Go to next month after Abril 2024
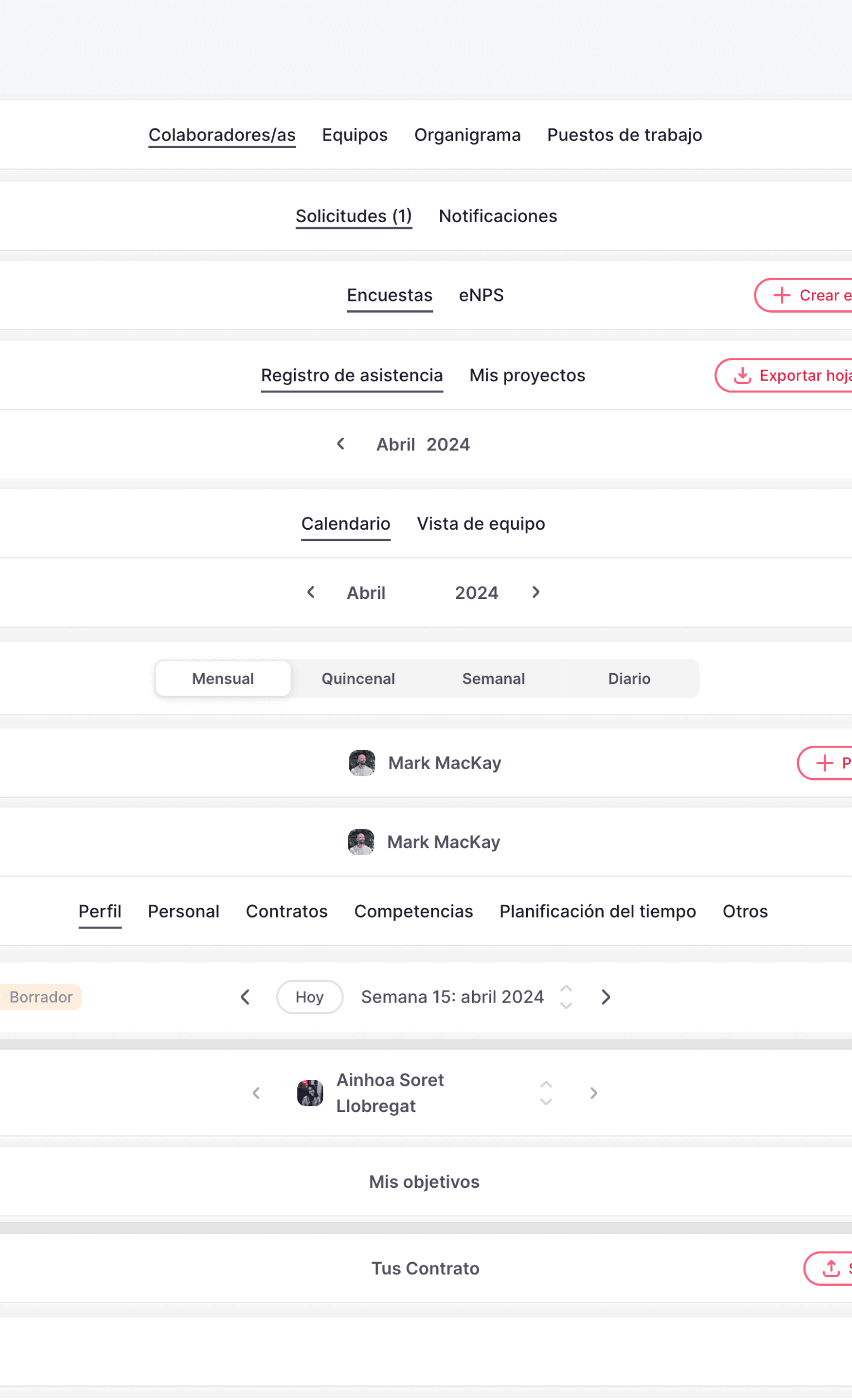852x1400 pixels. pyautogui.click(x=536, y=592)
